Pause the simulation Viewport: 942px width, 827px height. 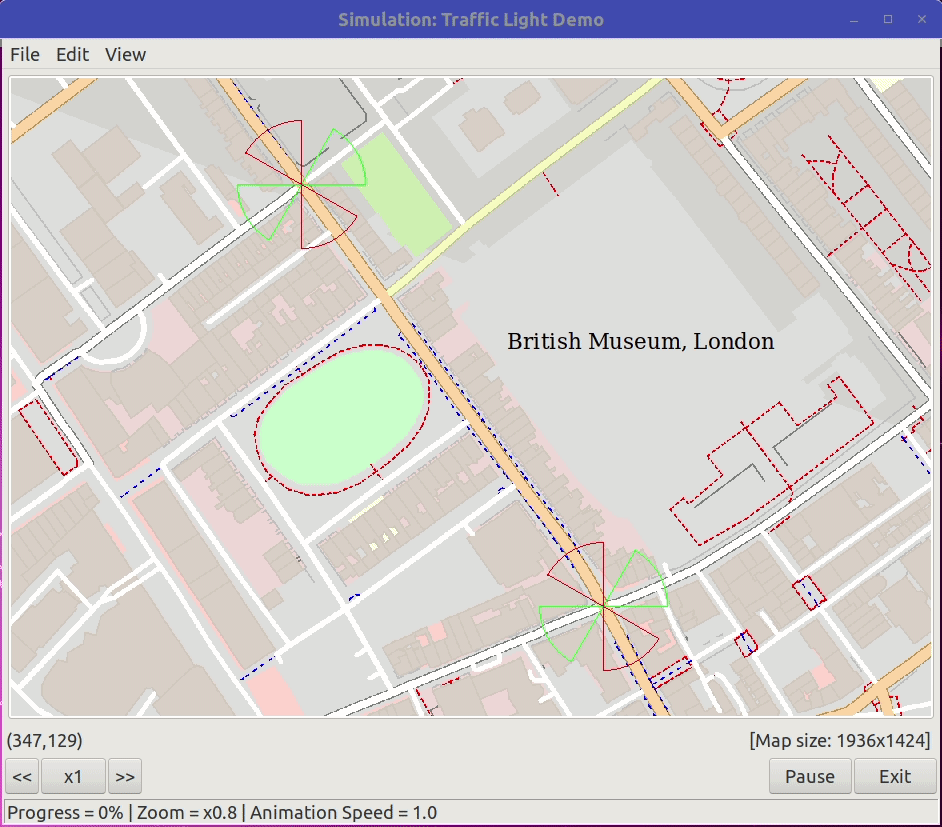point(810,776)
